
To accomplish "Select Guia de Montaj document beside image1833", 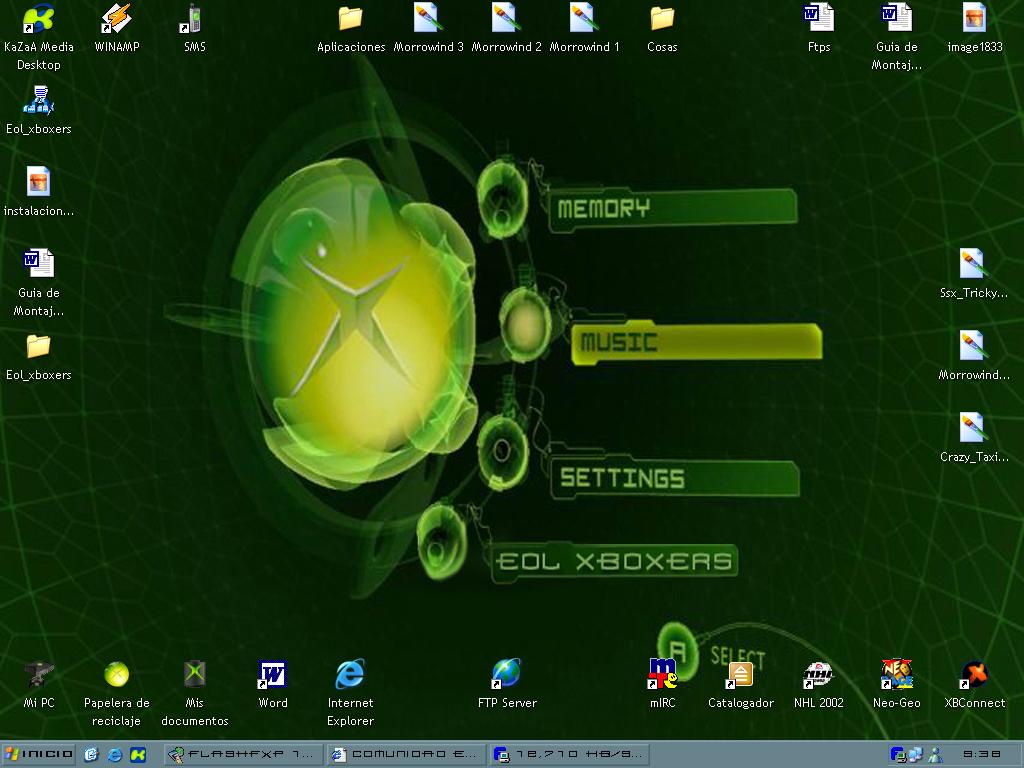I will pyautogui.click(x=897, y=20).
